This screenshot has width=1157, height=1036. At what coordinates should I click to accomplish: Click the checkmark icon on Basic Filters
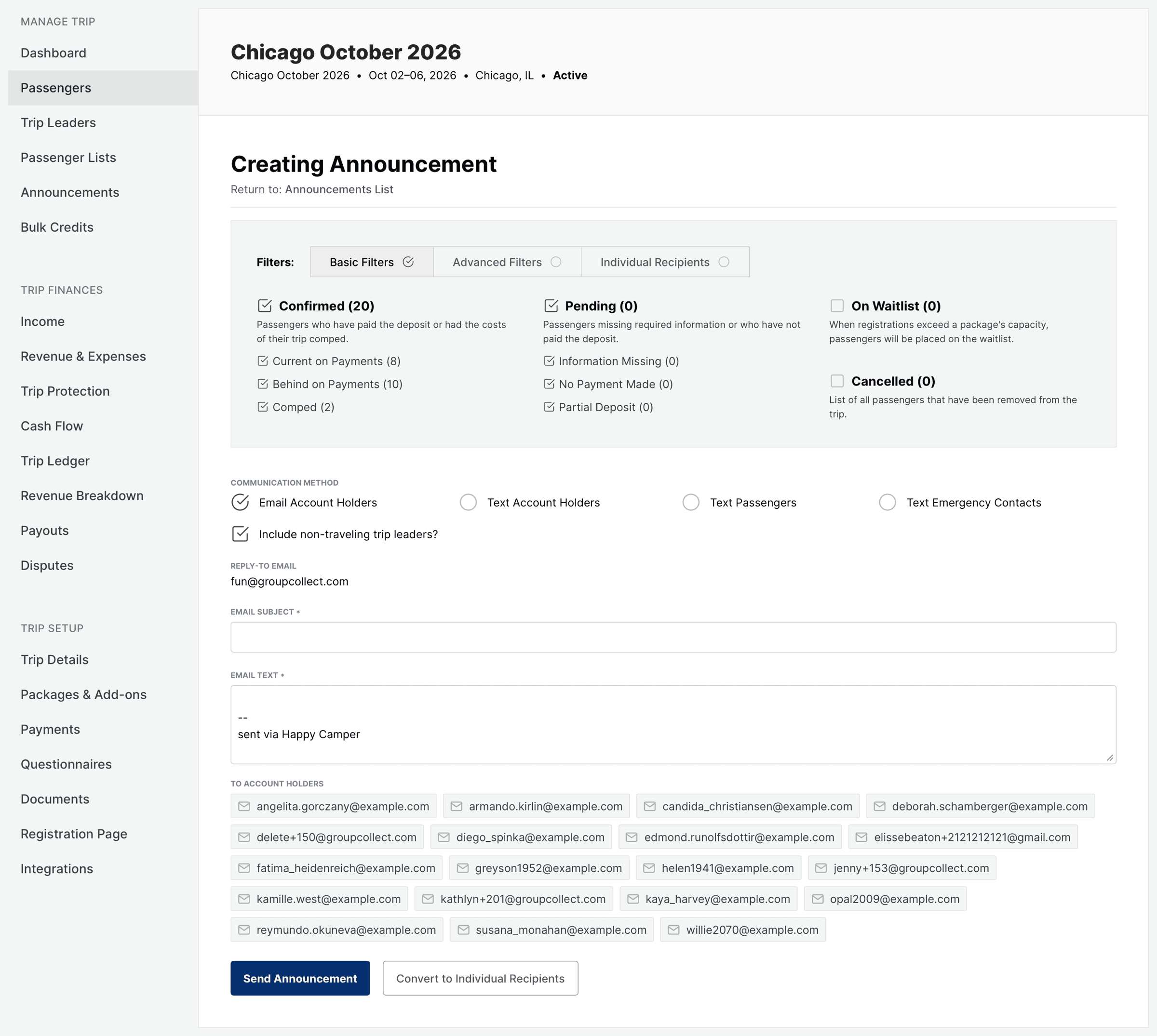[408, 261]
